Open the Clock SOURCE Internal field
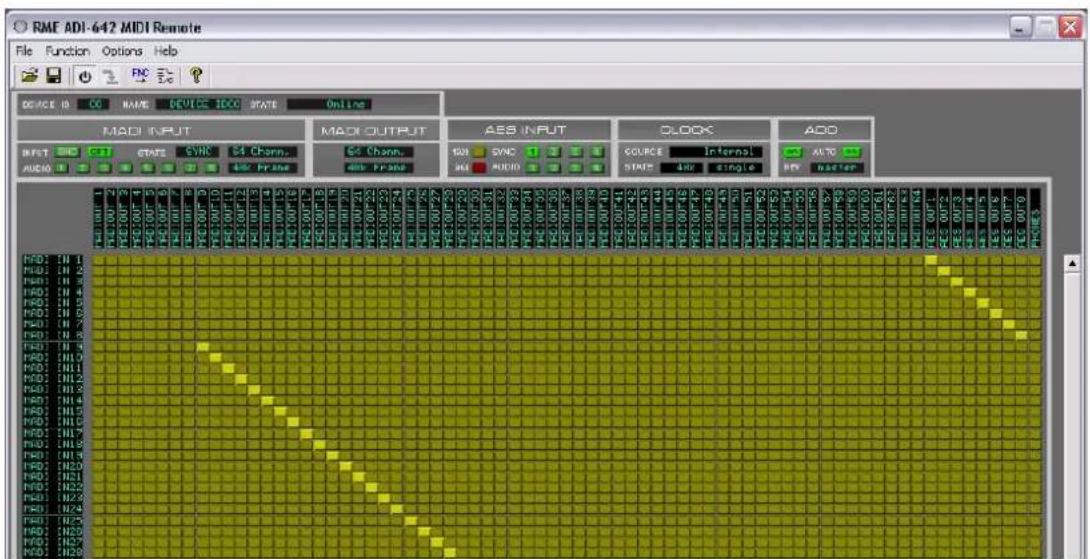1090x559 pixels. (x=716, y=152)
